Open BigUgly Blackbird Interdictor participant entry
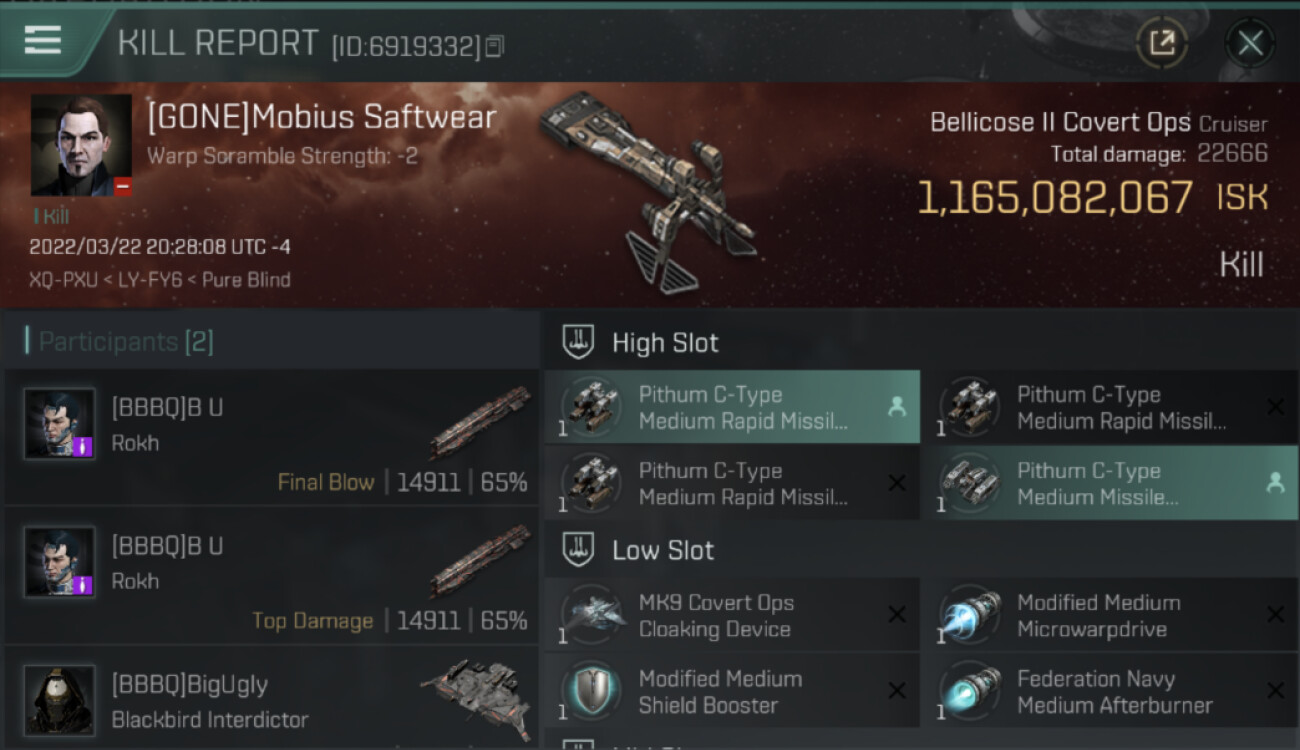 [x=272, y=700]
